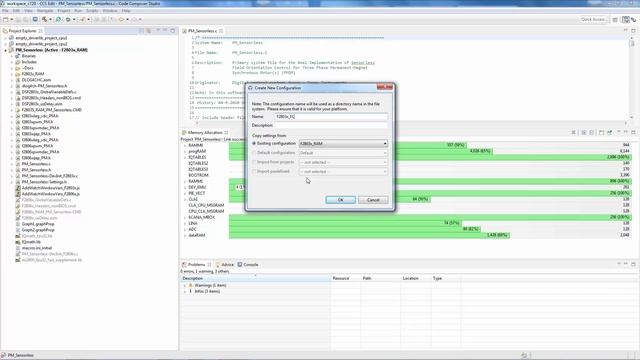Click the PM_Sensorless-Settings.h file icon
Image resolution: width=640 pixels, height=360 pixels.
click(18, 182)
